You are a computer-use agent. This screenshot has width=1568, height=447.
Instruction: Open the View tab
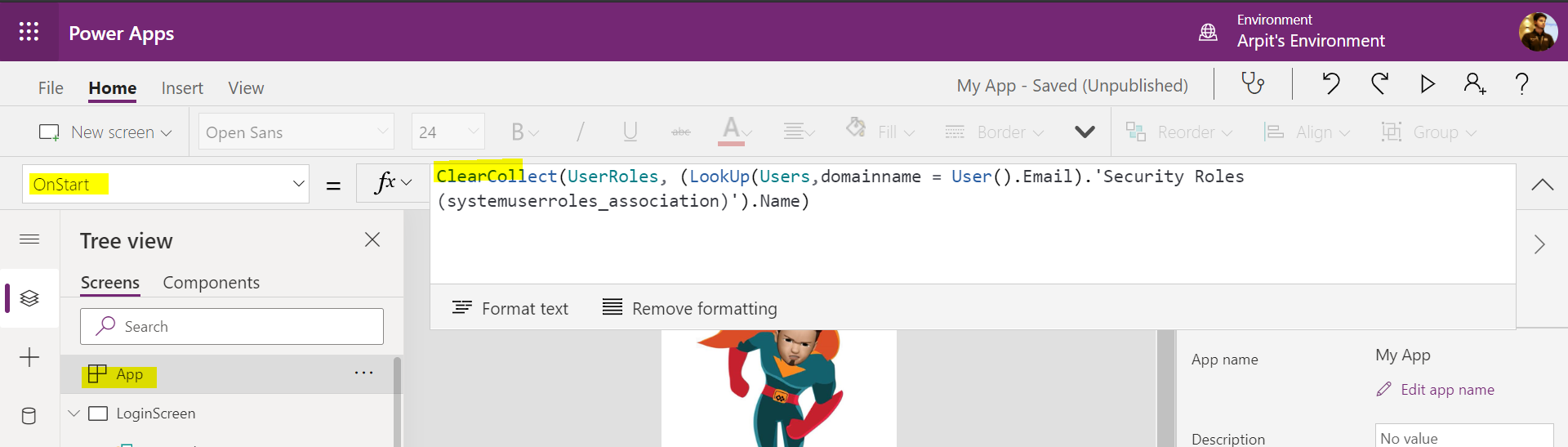(x=246, y=87)
